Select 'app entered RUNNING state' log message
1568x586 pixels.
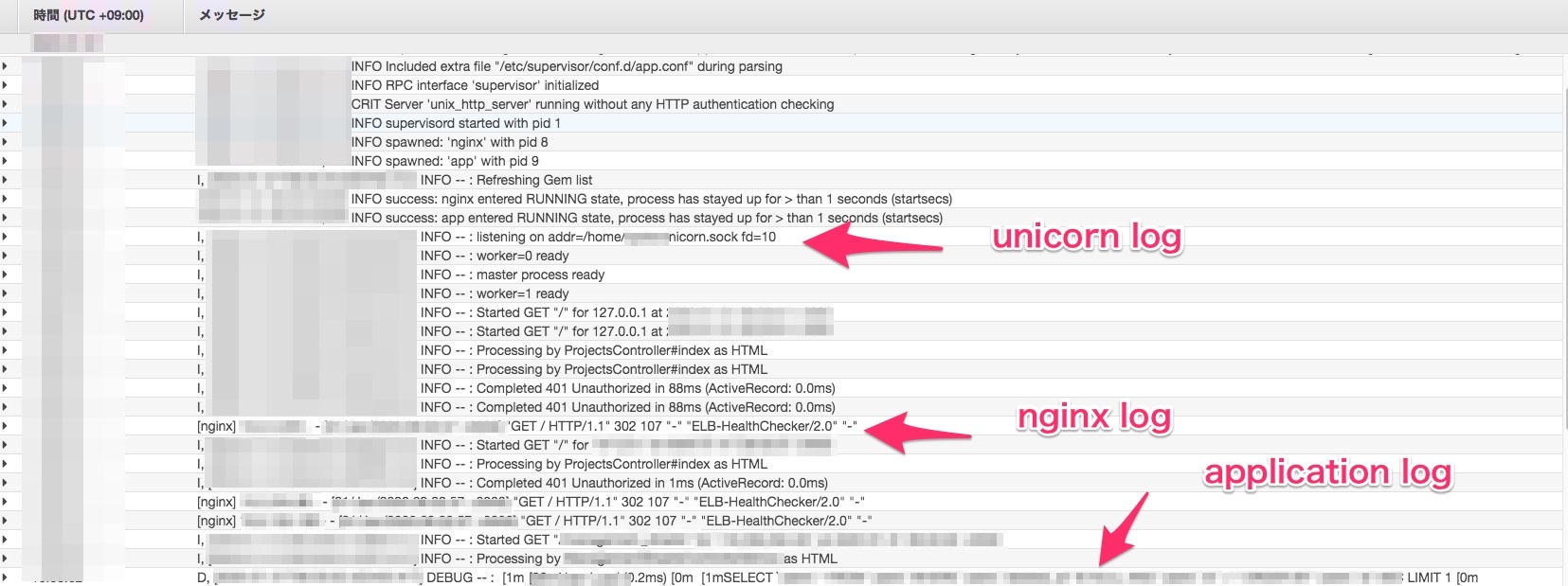(646, 218)
